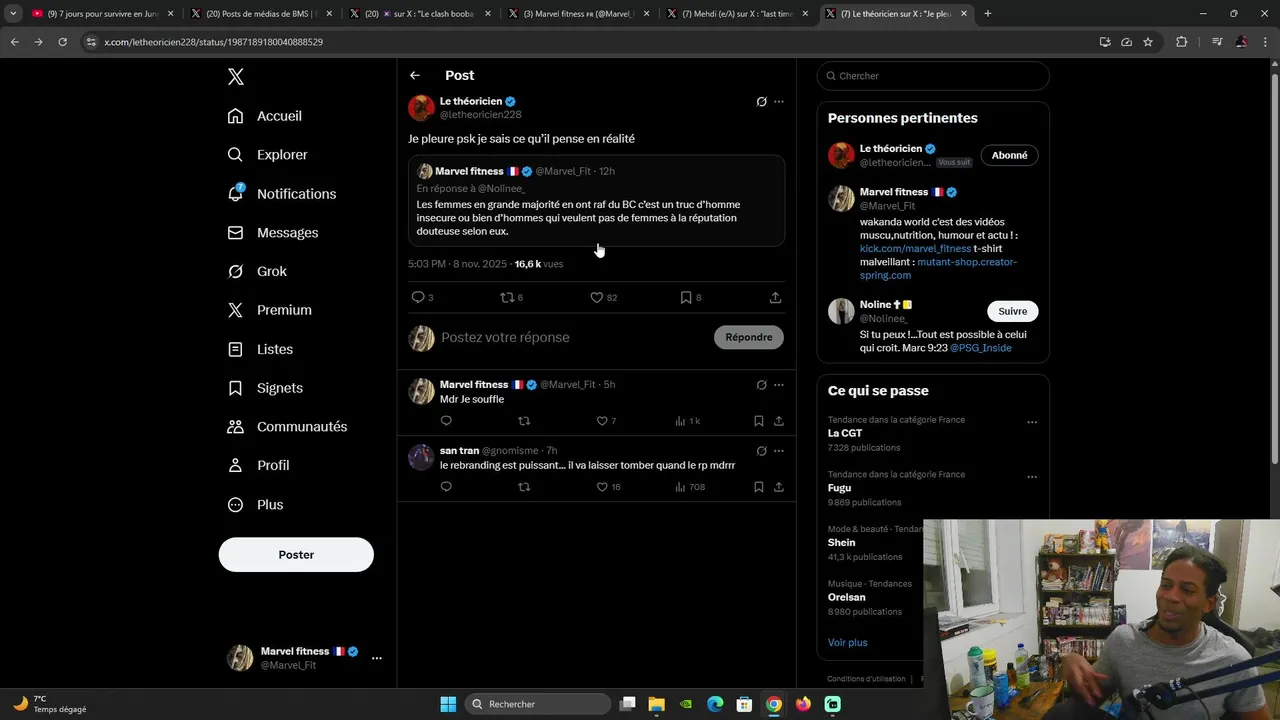Share the main post
The width and height of the screenshot is (1280, 720).
click(x=775, y=297)
